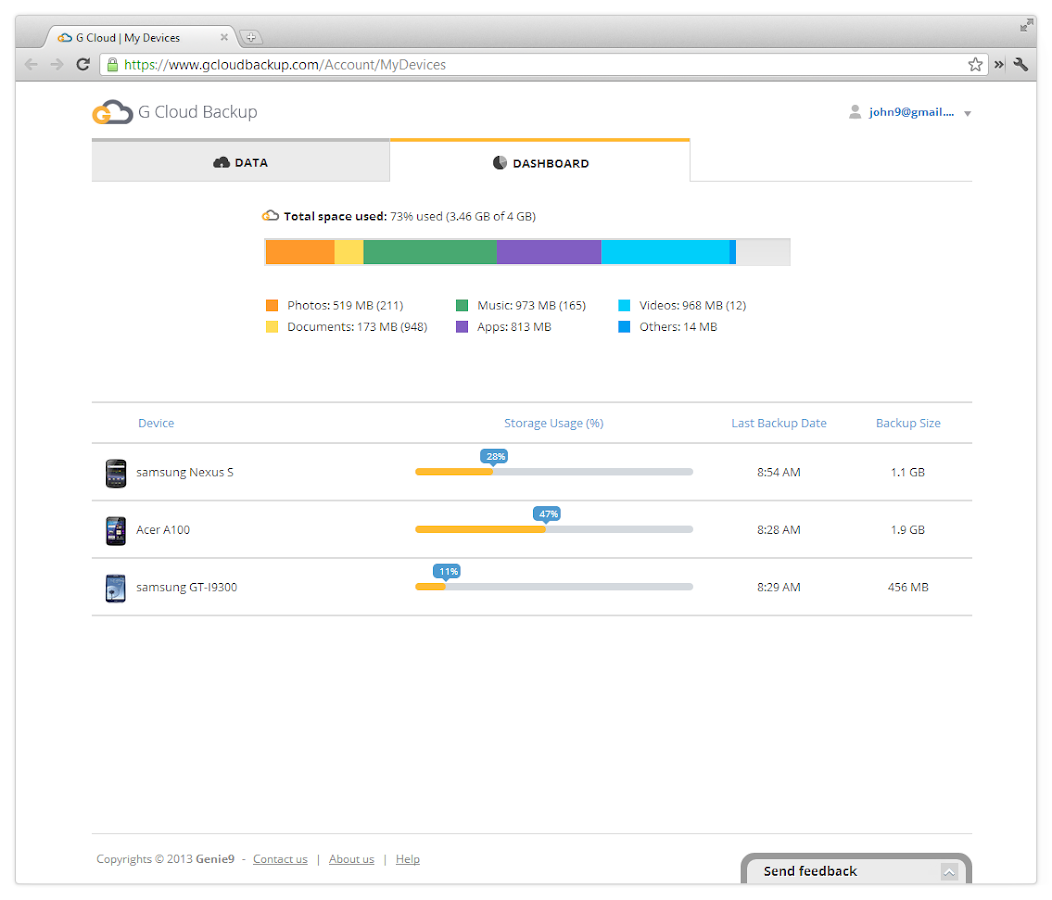Click the G Cloud Backup cloud logo
The height and width of the screenshot is (900, 1052).
(x=111, y=111)
